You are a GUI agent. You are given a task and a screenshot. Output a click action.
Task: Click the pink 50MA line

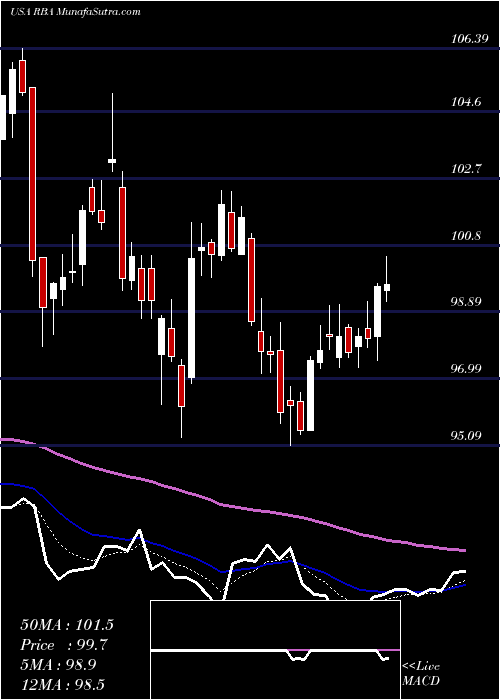tap(232, 506)
